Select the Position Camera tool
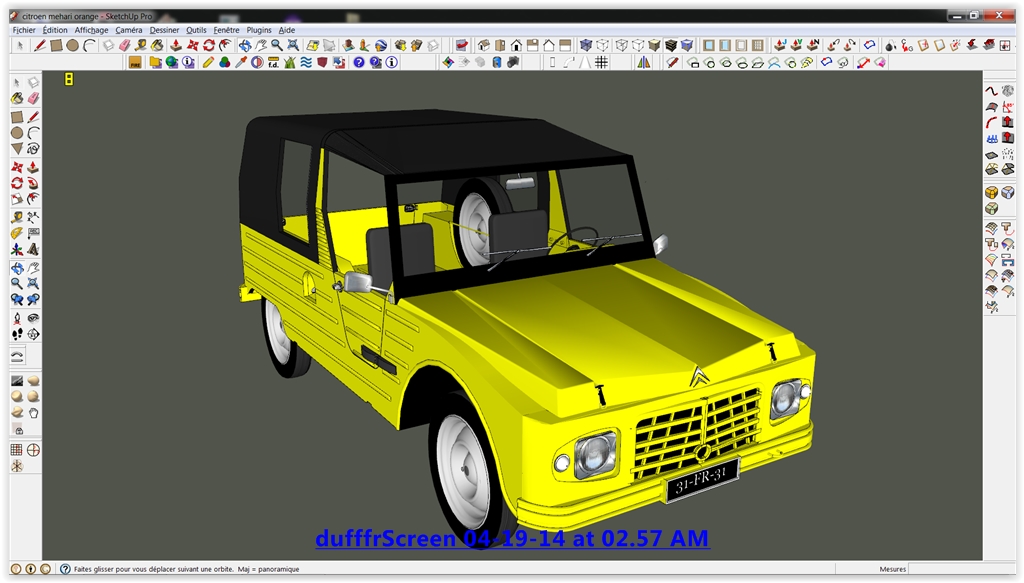The width and height of the screenshot is (1024, 583). [17, 318]
